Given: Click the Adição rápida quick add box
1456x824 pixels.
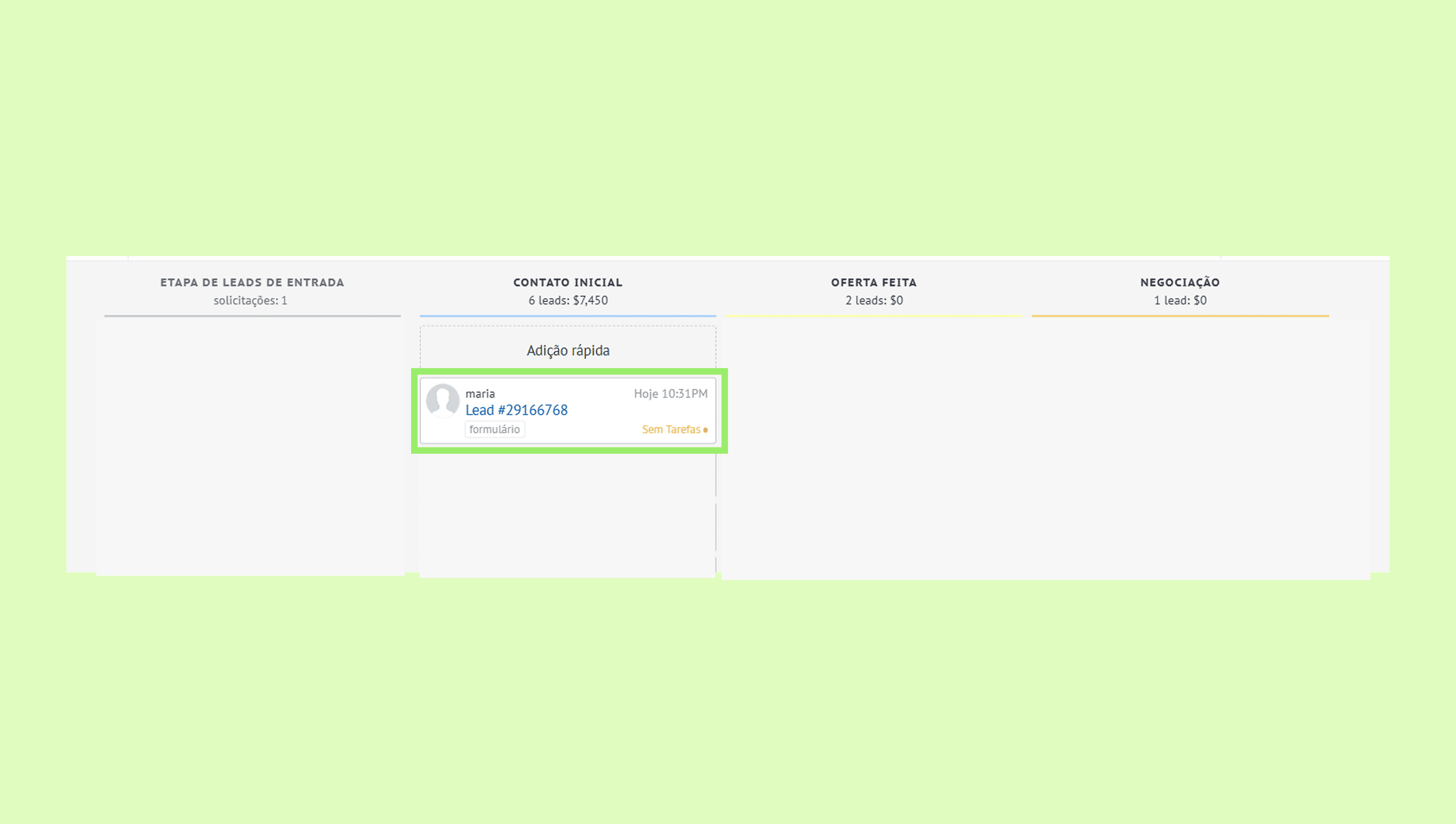Looking at the screenshot, I should pos(568,350).
